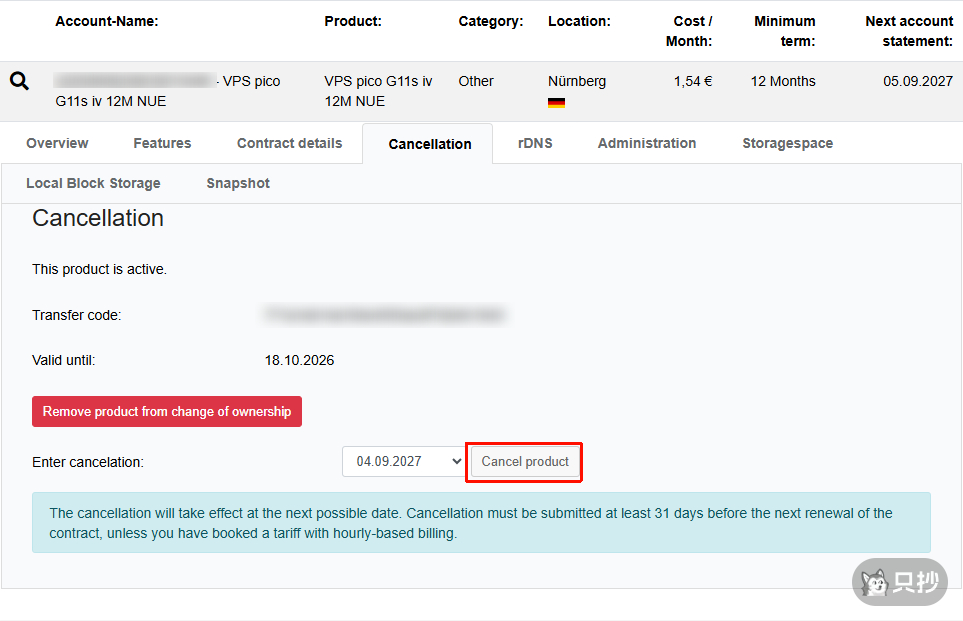
Task: Select the Cancellation tab
Action: point(430,144)
